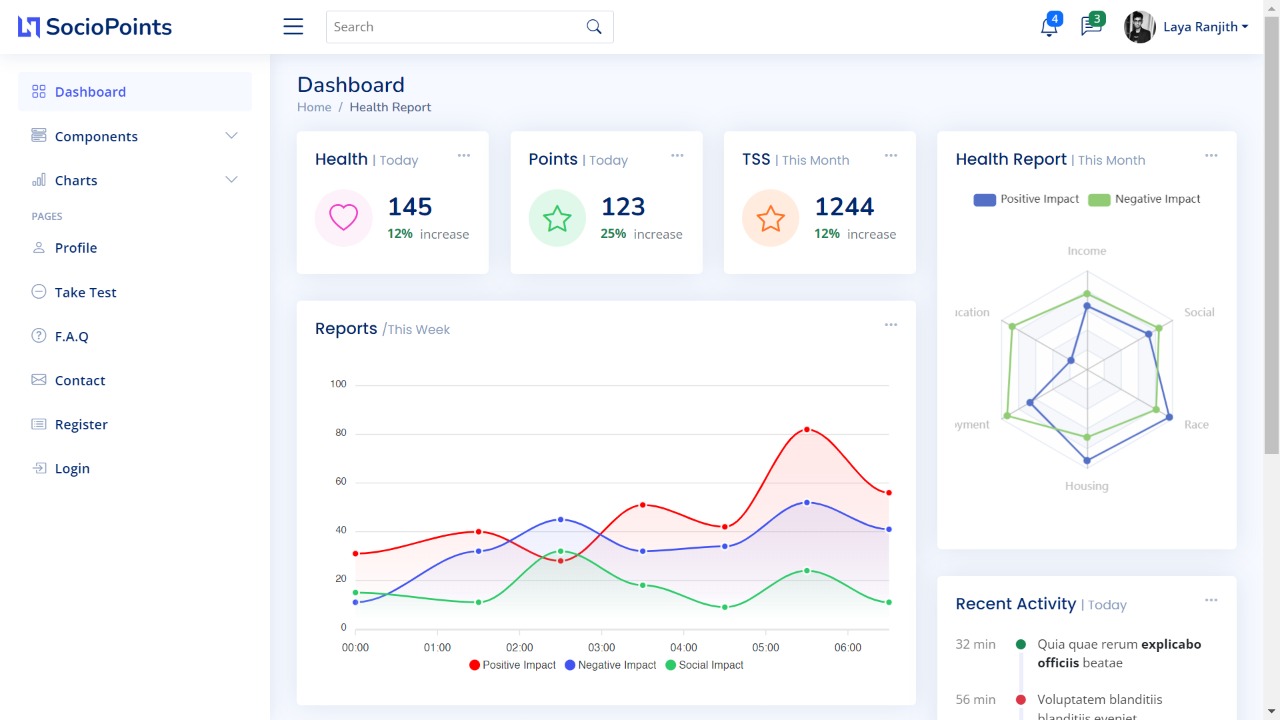The image size is (1280, 720).
Task: Open the messages chat icon
Action: click(x=1090, y=27)
